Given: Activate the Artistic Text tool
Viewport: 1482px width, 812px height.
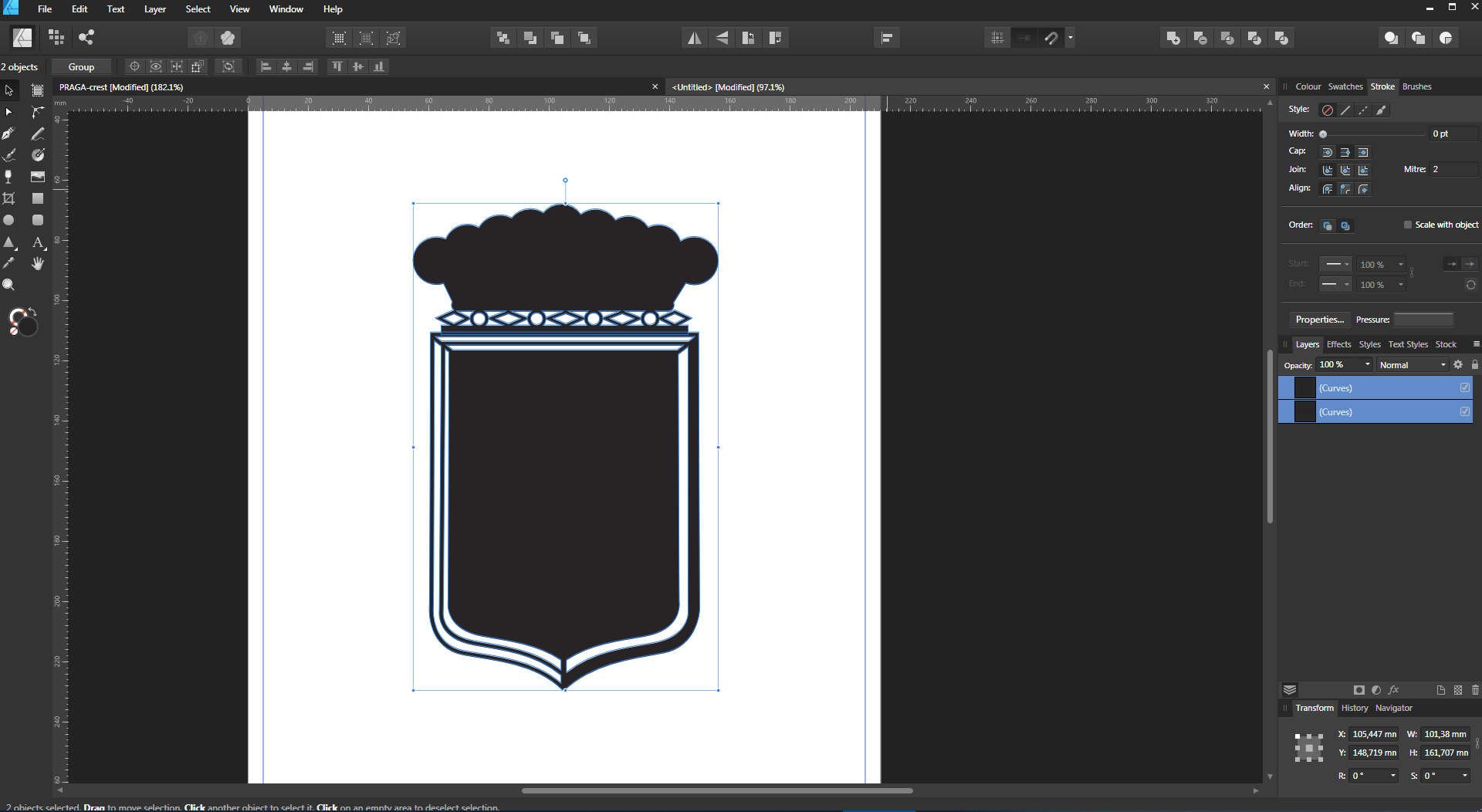Looking at the screenshot, I should click(38, 242).
